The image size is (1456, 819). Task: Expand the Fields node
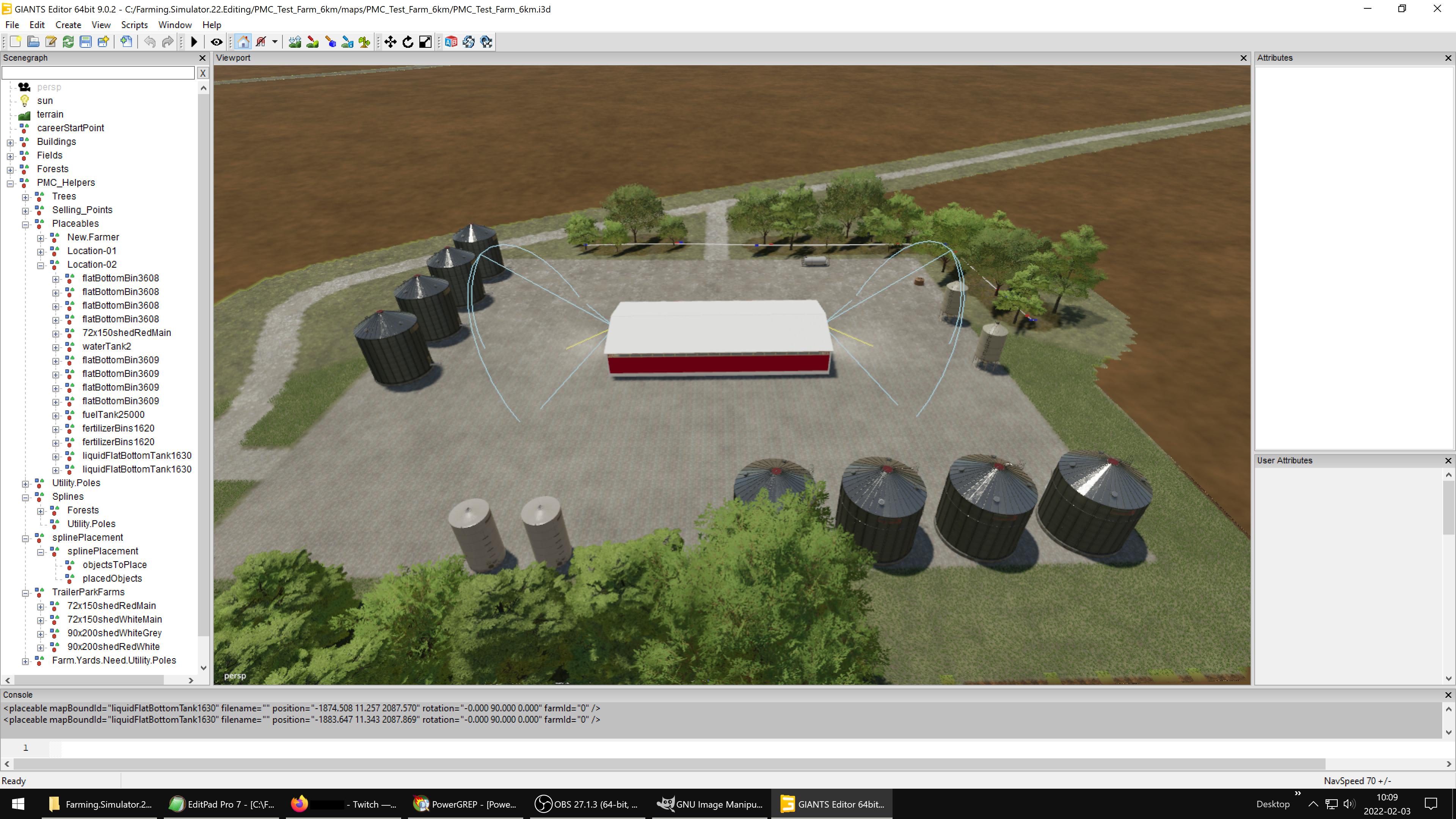coord(10,156)
